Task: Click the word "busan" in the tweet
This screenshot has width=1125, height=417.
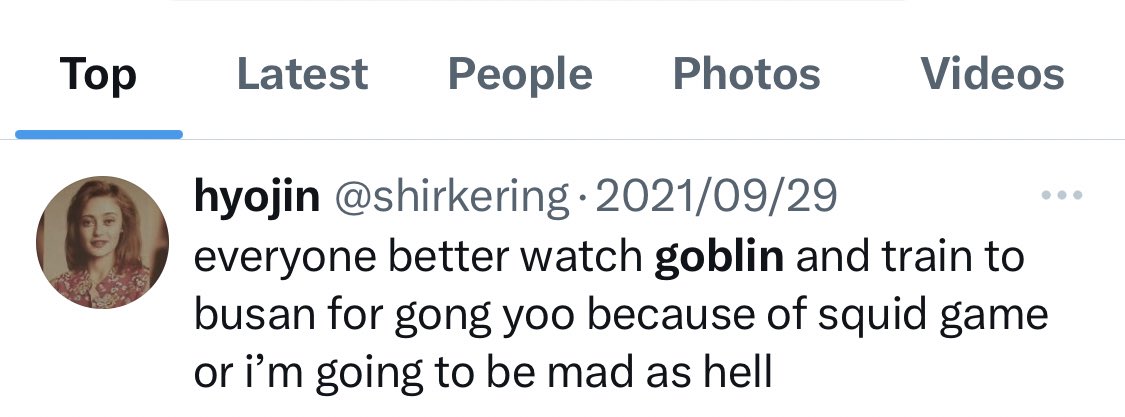Action: [253, 314]
